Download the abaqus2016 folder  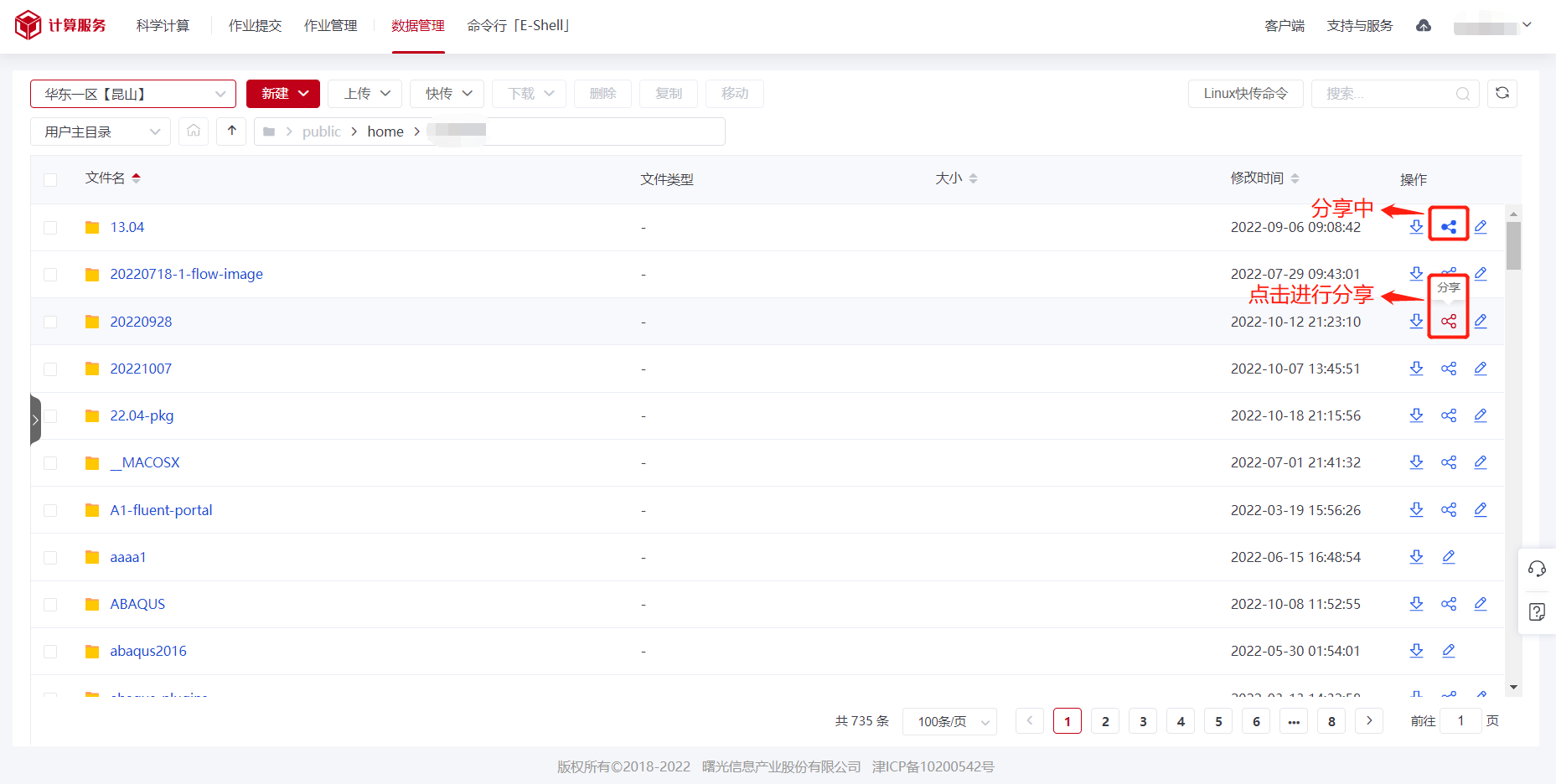(x=1416, y=651)
